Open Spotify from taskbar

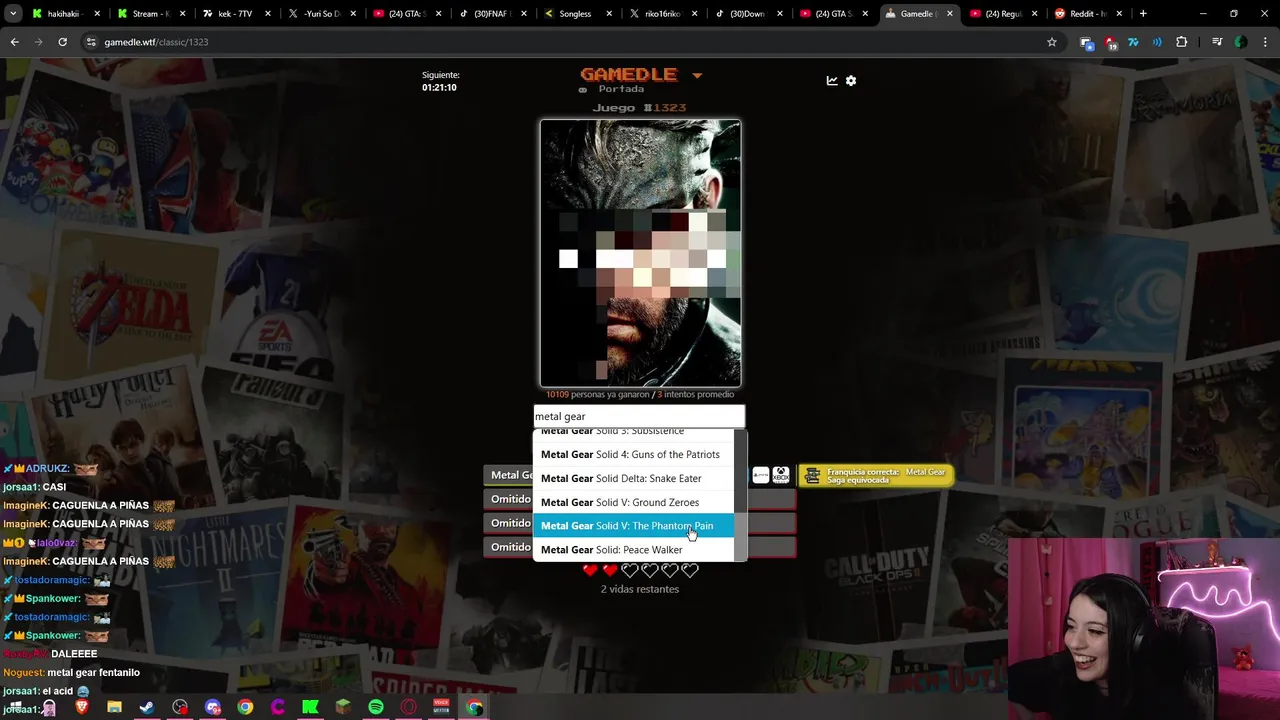coord(376,707)
